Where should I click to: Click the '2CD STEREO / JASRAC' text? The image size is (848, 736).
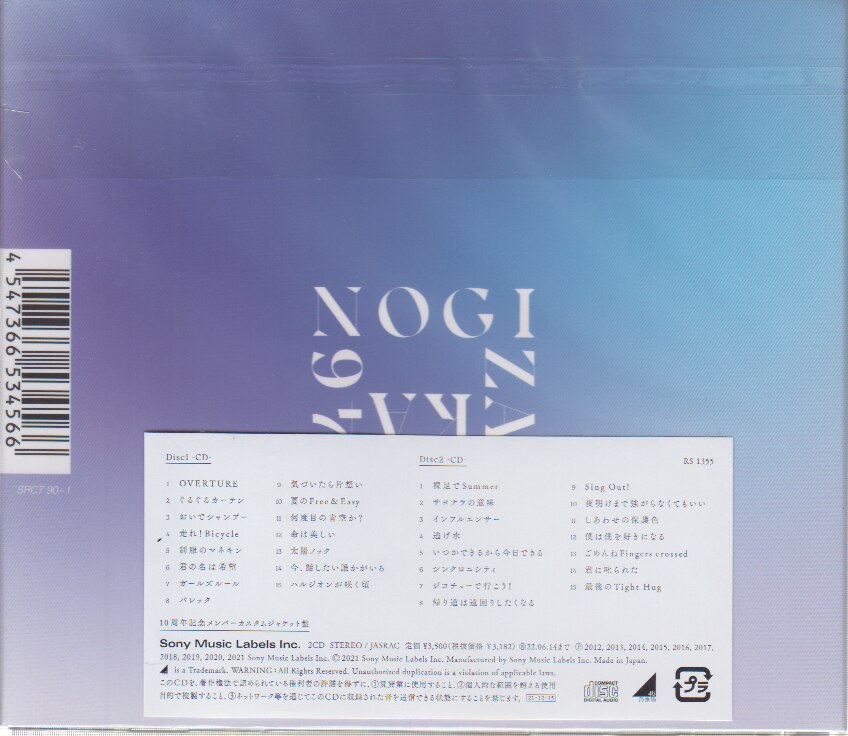tap(353, 646)
